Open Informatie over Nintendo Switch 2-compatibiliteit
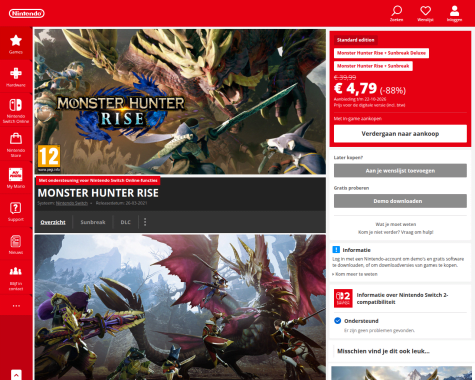Image resolution: width=475 pixels, height=380 pixels. tap(403, 298)
